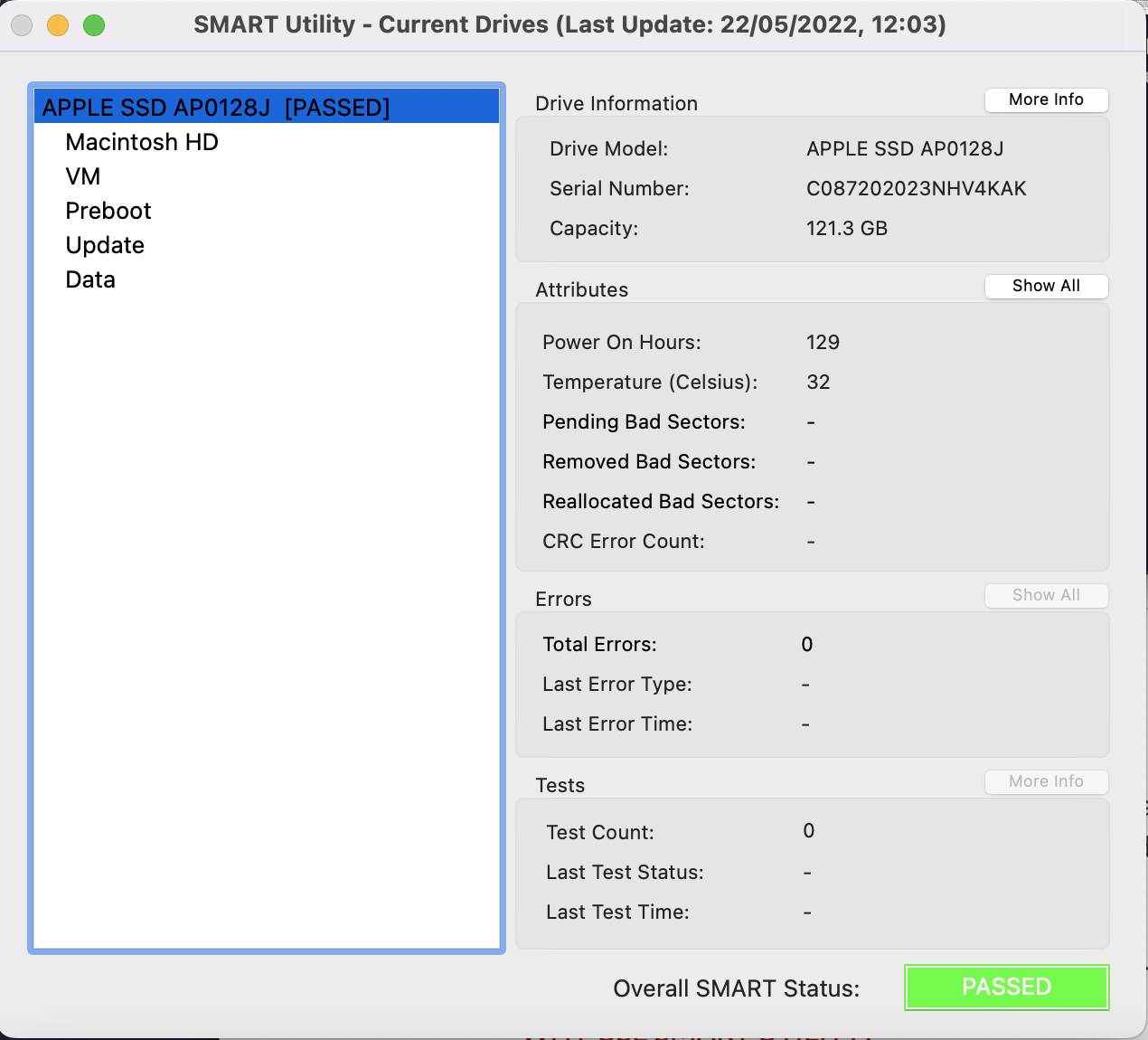Viewport: 1148px width, 1040px height.
Task: Click the Capacity label
Action: (x=594, y=228)
